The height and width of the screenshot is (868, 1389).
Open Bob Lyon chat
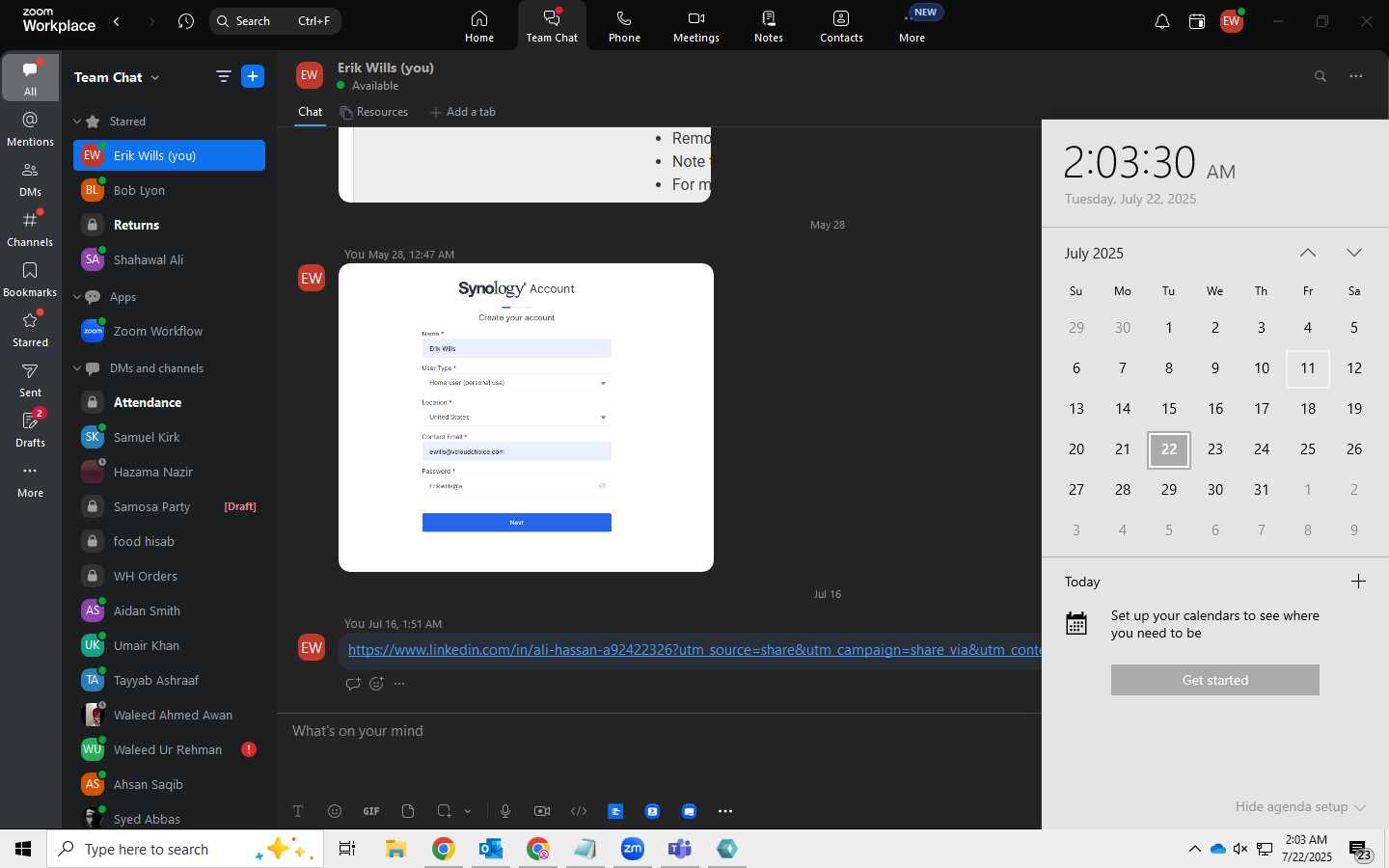170,190
